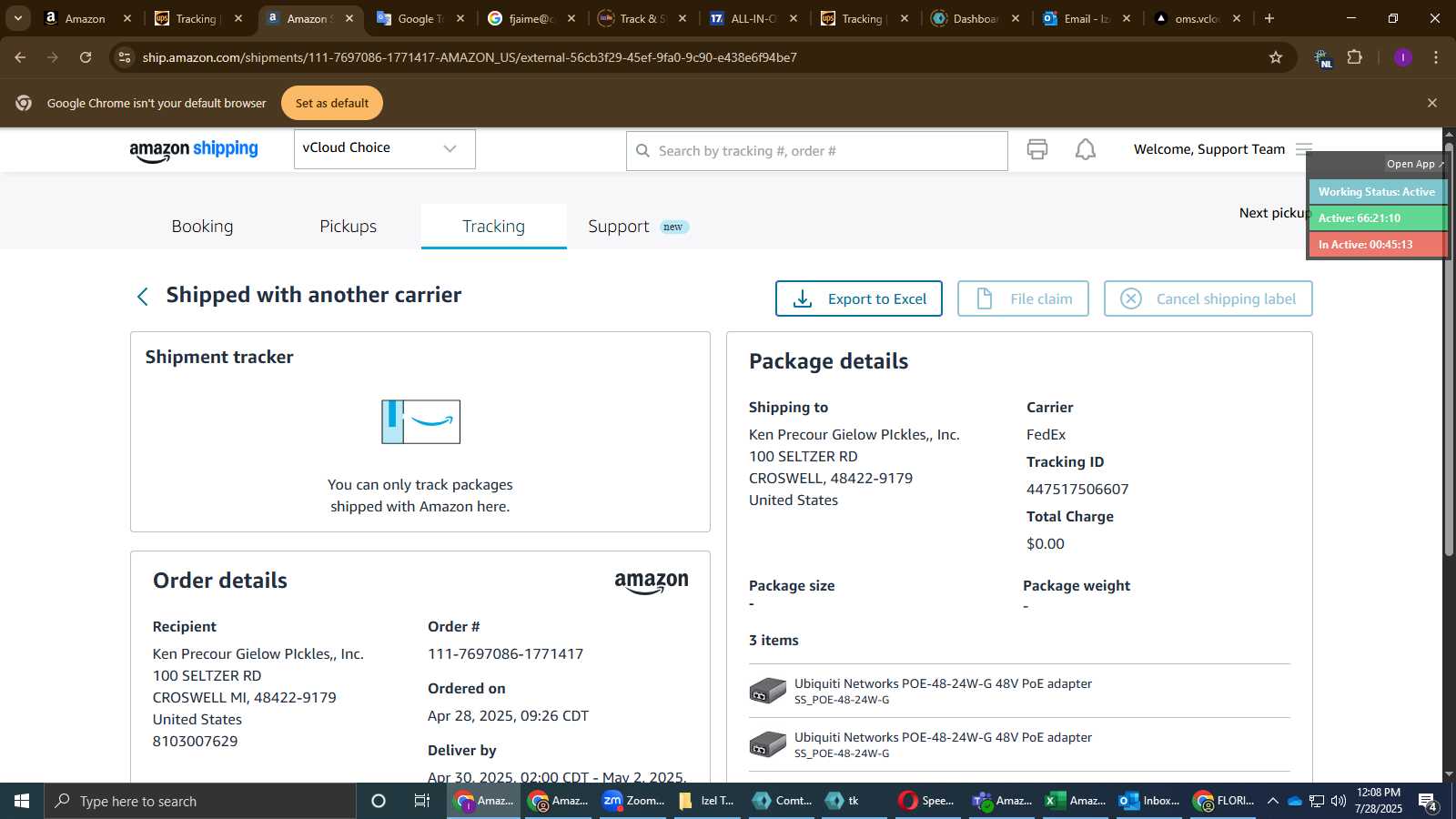
Task: Open Microsoft Teams taskbar item
Action: [1001, 801]
